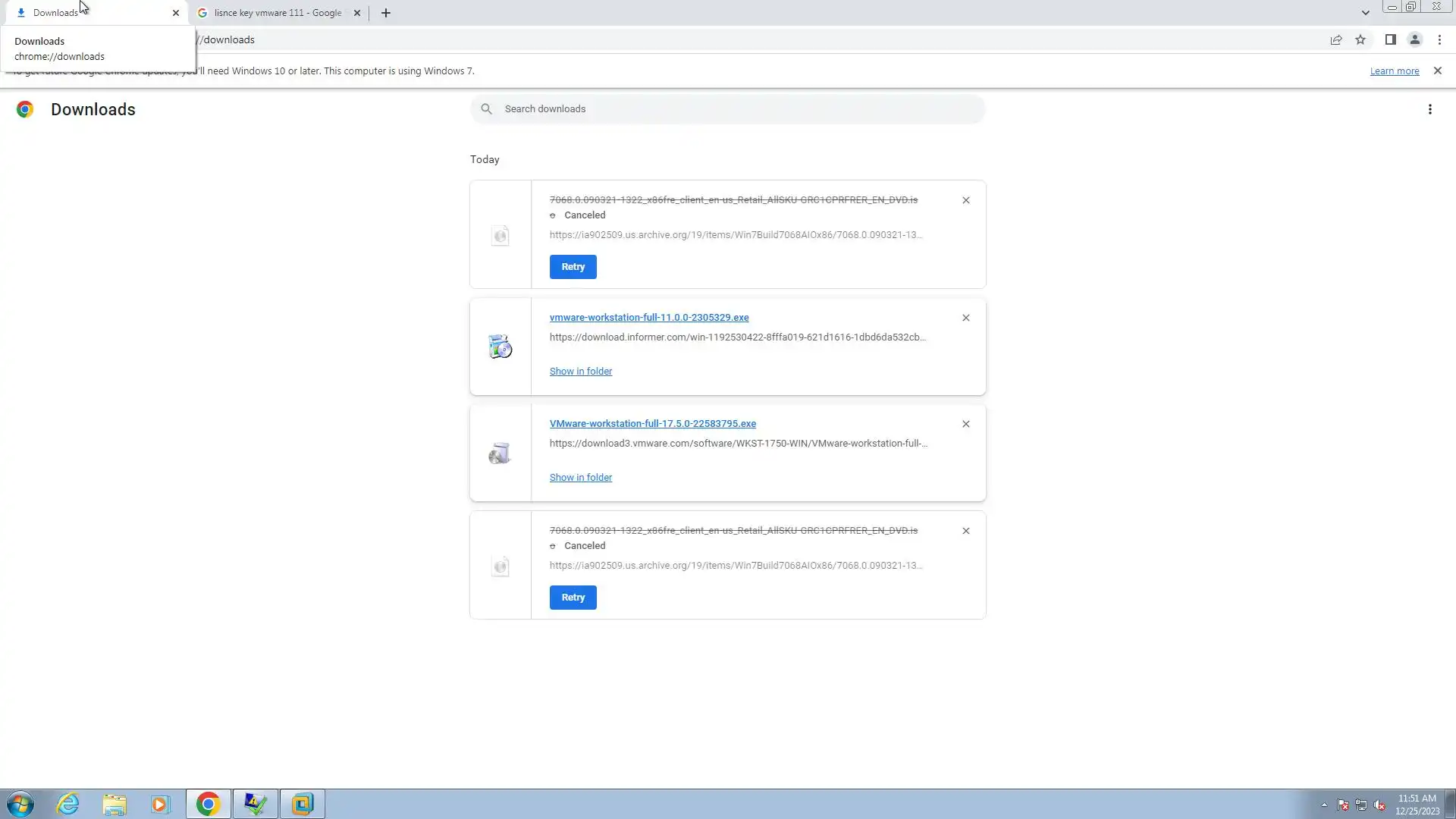Open the Chrome three-dot menu
This screenshot has width=1456, height=819.
(x=1439, y=40)
